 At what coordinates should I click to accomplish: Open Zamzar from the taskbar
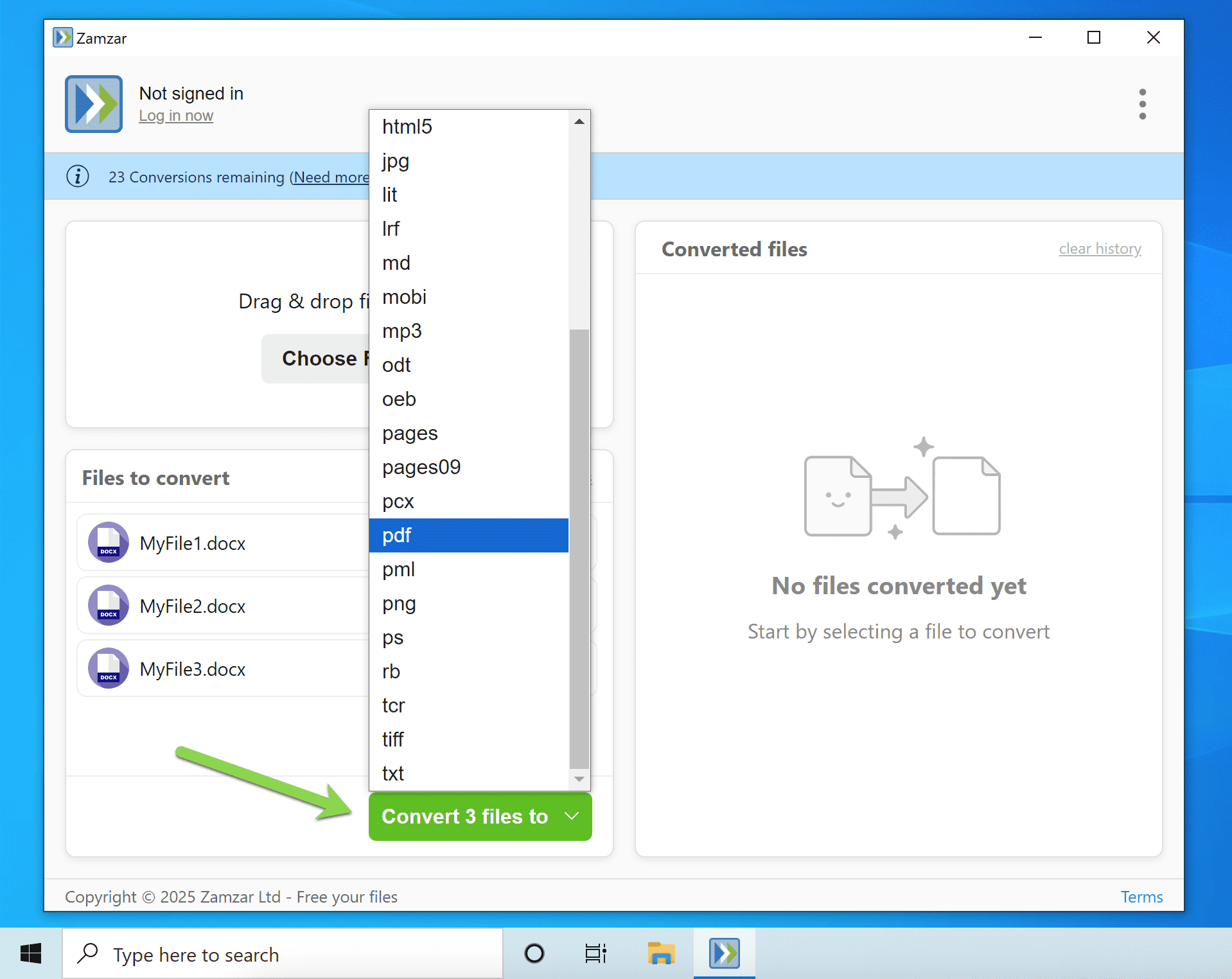click(x=724, y=954)
